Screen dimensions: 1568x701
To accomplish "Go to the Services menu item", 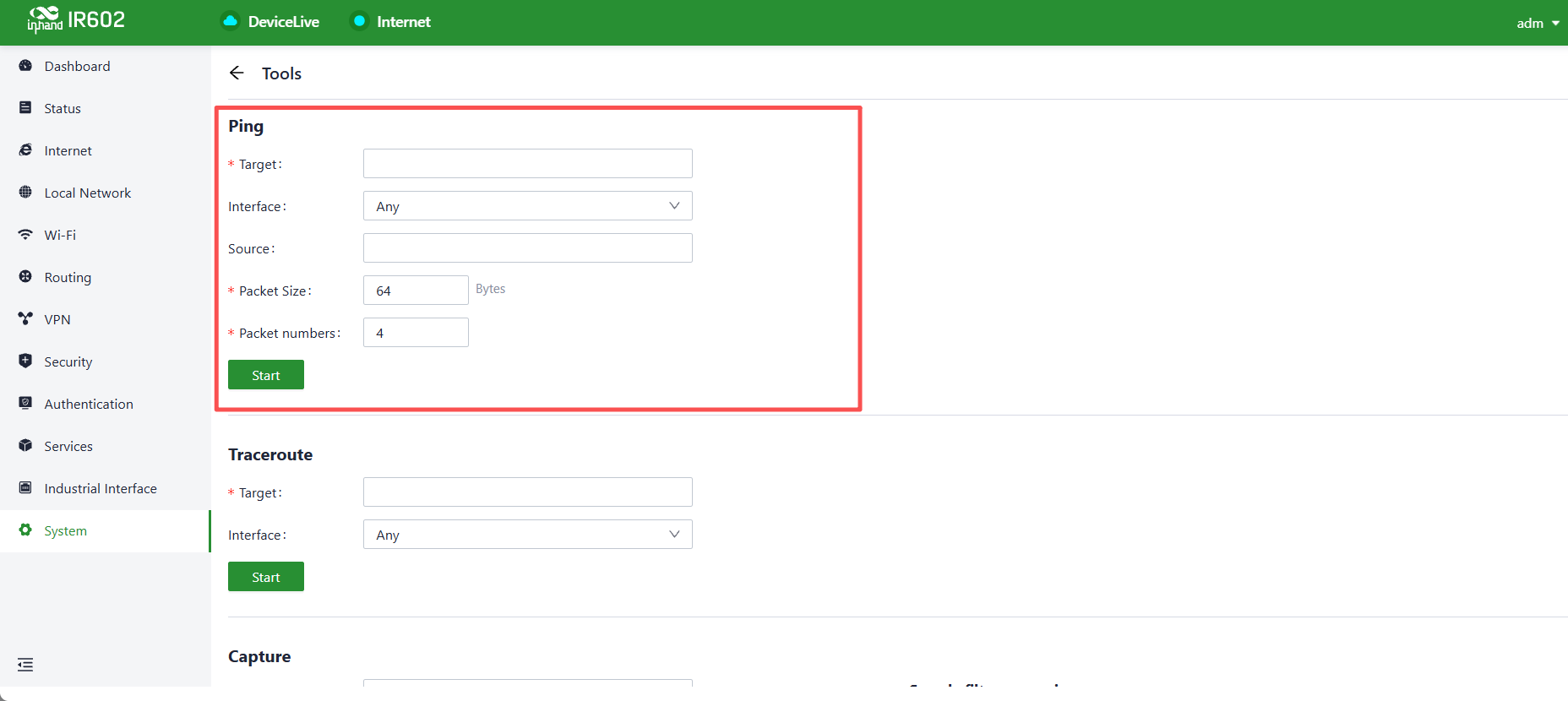I will (x=106, y=446).
